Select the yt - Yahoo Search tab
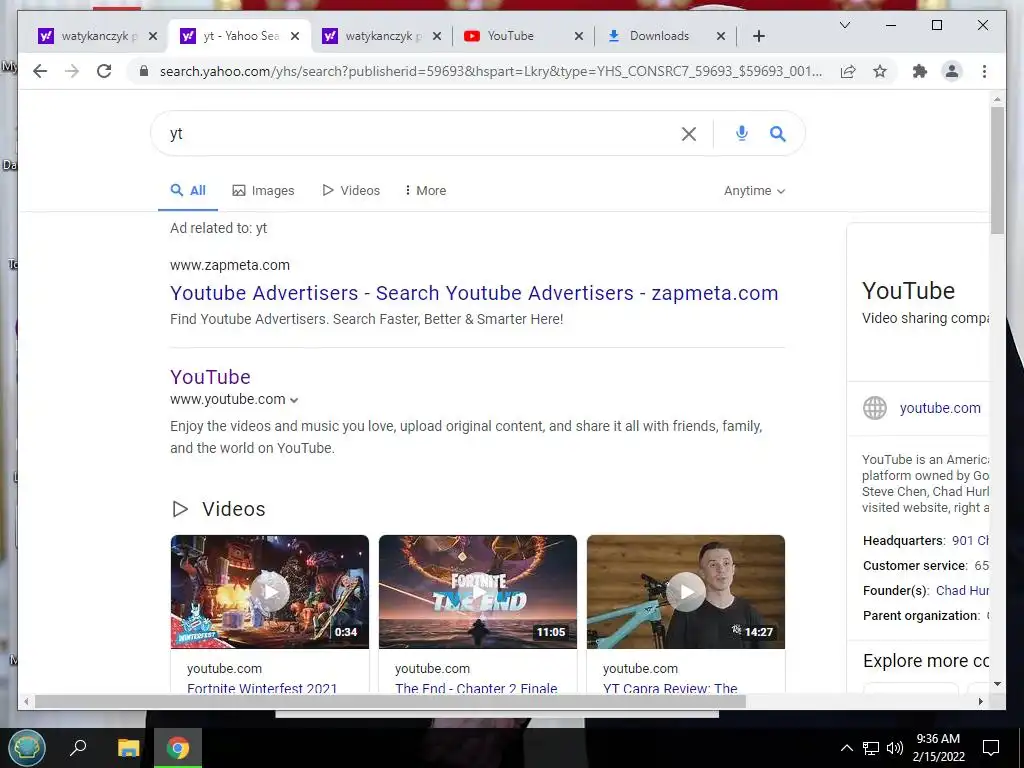1024x768 pixels. [239, 36]
